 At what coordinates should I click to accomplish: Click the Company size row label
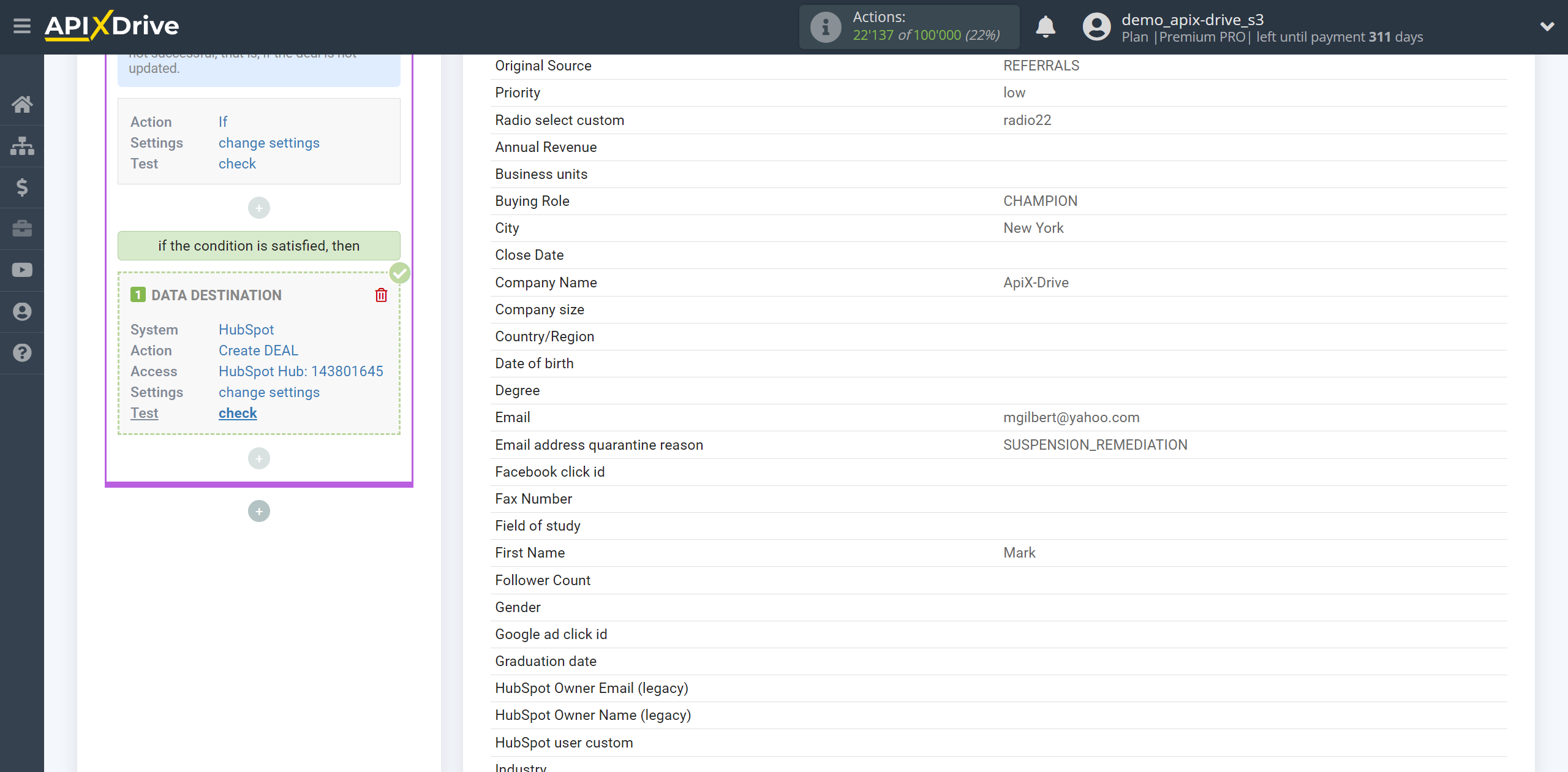[x=540, y=309]
